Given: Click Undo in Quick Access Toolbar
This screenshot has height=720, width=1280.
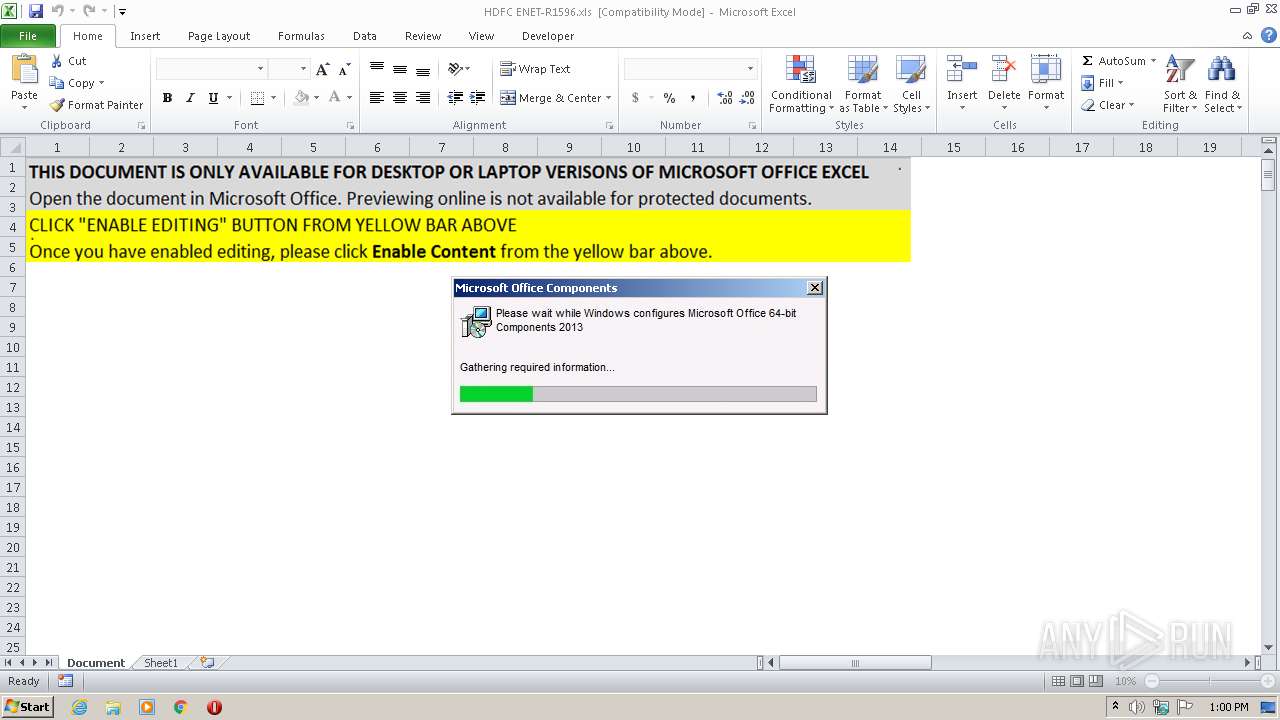Looking at the screenshot, I should pyautogui.click(x=57, y=11).
